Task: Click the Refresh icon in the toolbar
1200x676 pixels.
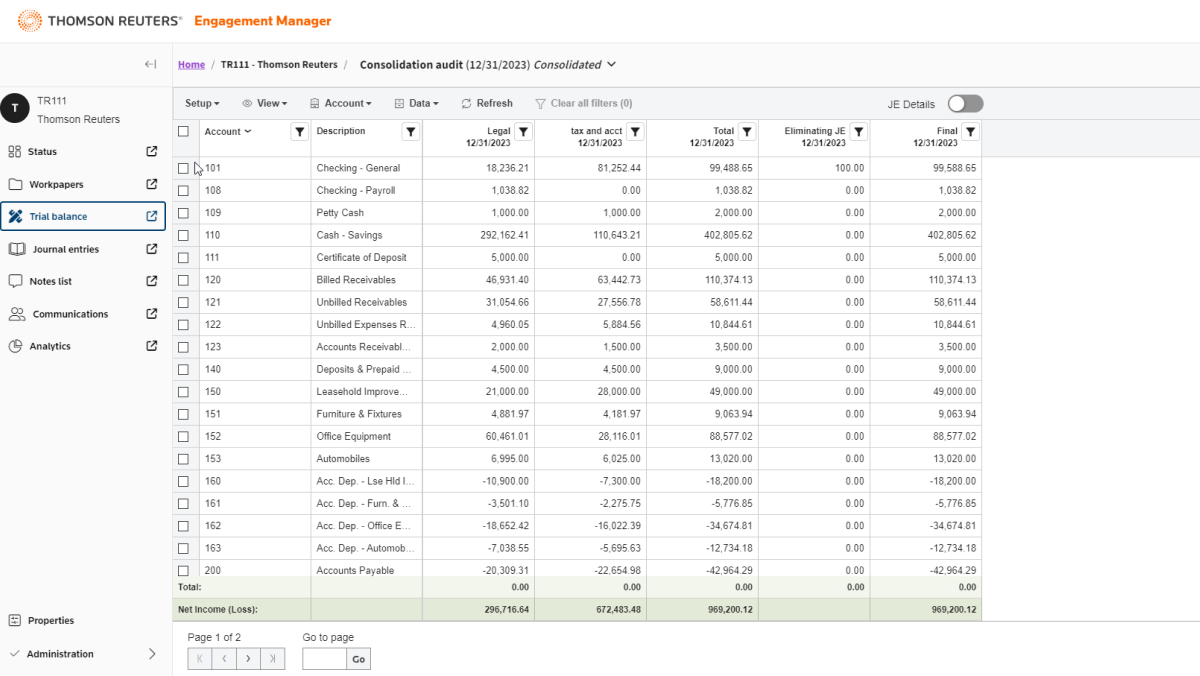Action: (487, 103)
